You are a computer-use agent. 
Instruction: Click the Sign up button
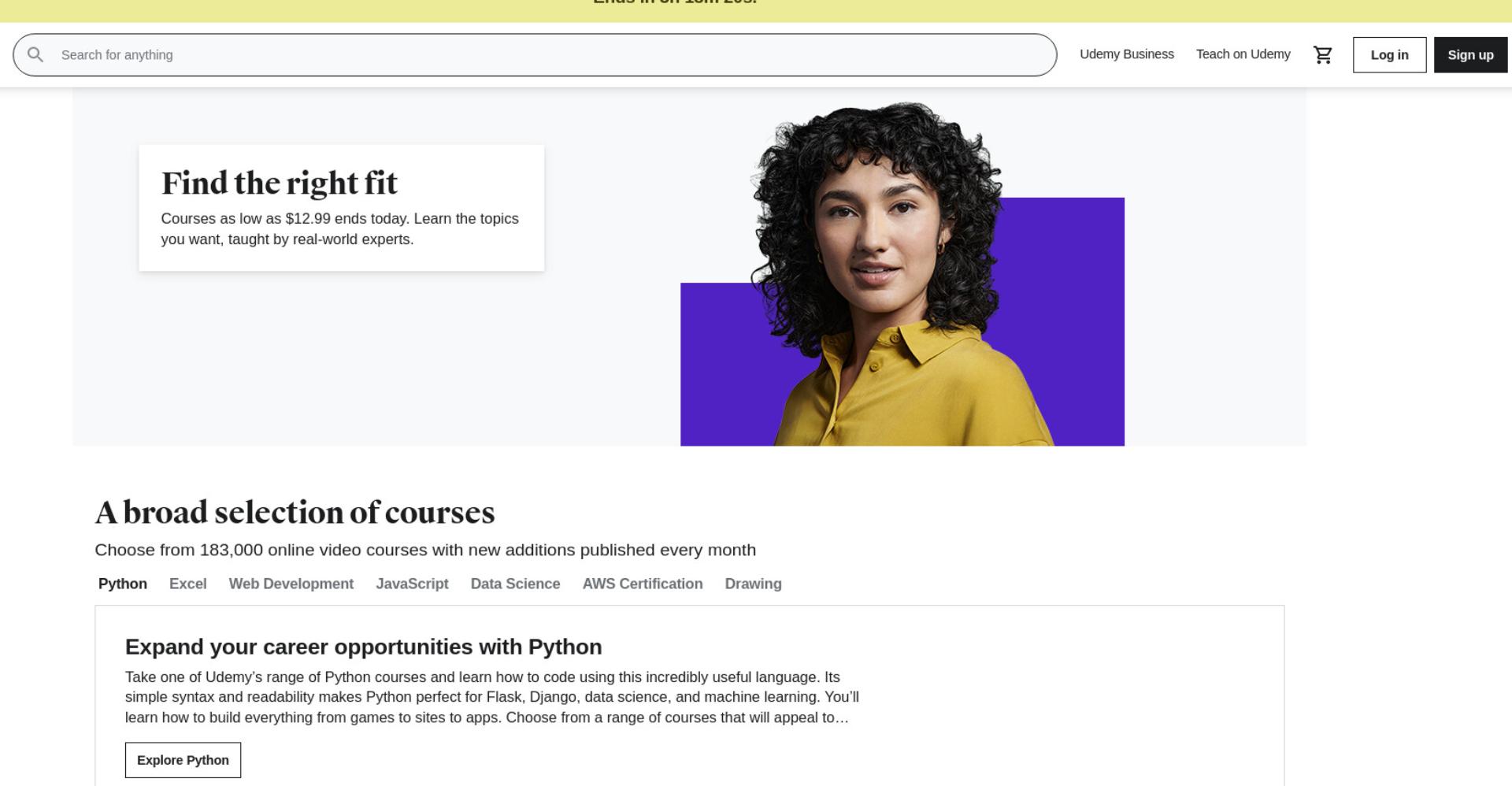pos(1470,55)
